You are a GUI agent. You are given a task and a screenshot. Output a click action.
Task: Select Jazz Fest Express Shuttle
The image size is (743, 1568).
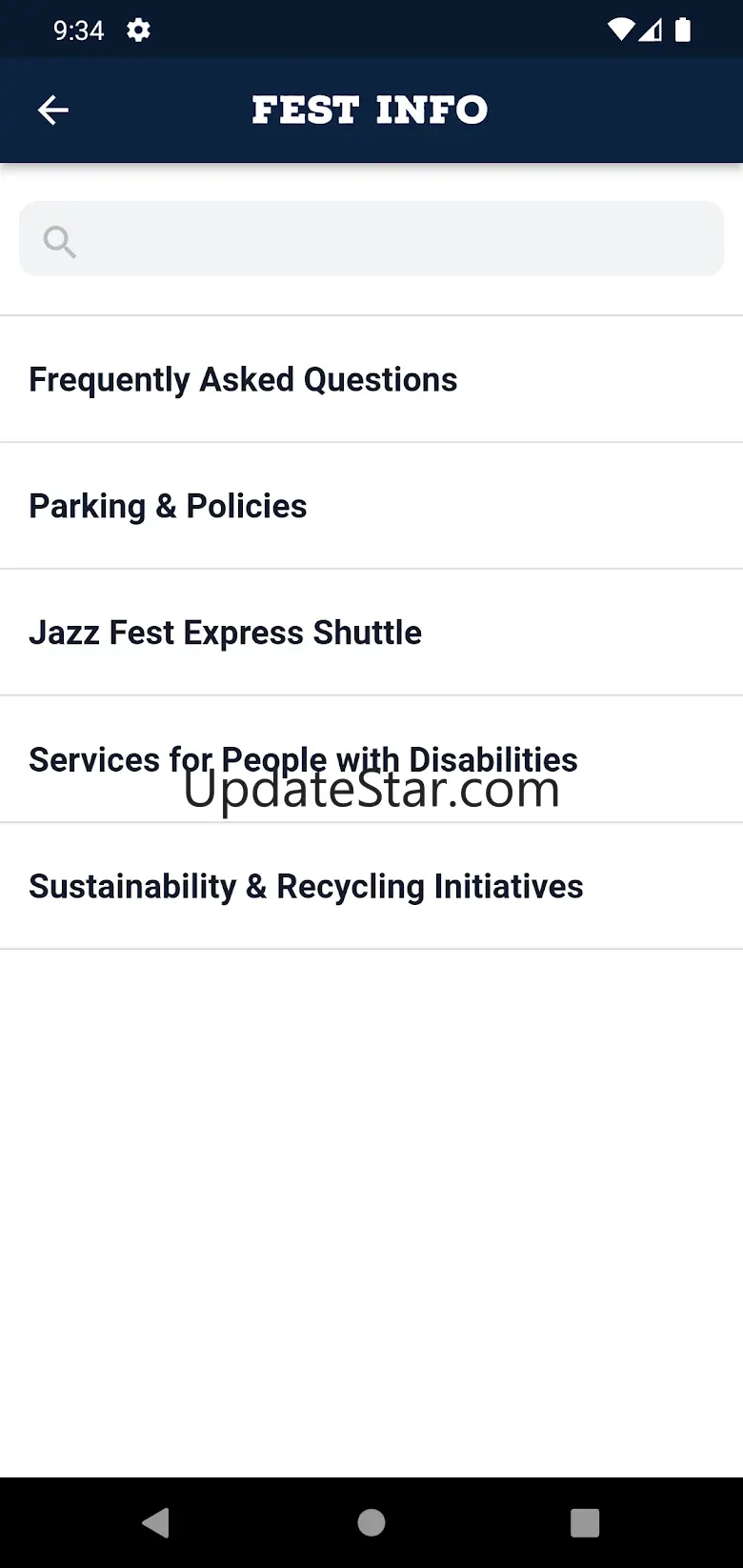(x=371, y=633)
